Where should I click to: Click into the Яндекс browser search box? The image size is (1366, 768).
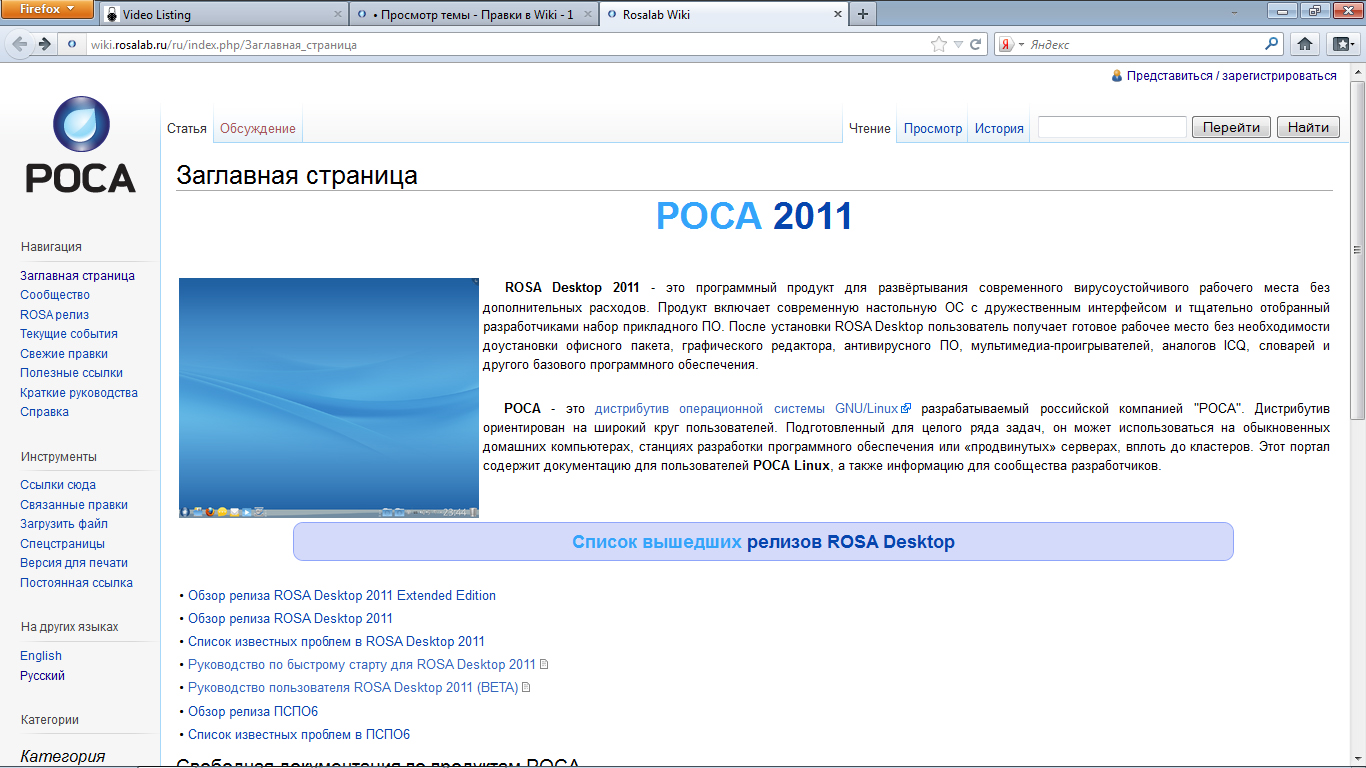[1145, 45]
